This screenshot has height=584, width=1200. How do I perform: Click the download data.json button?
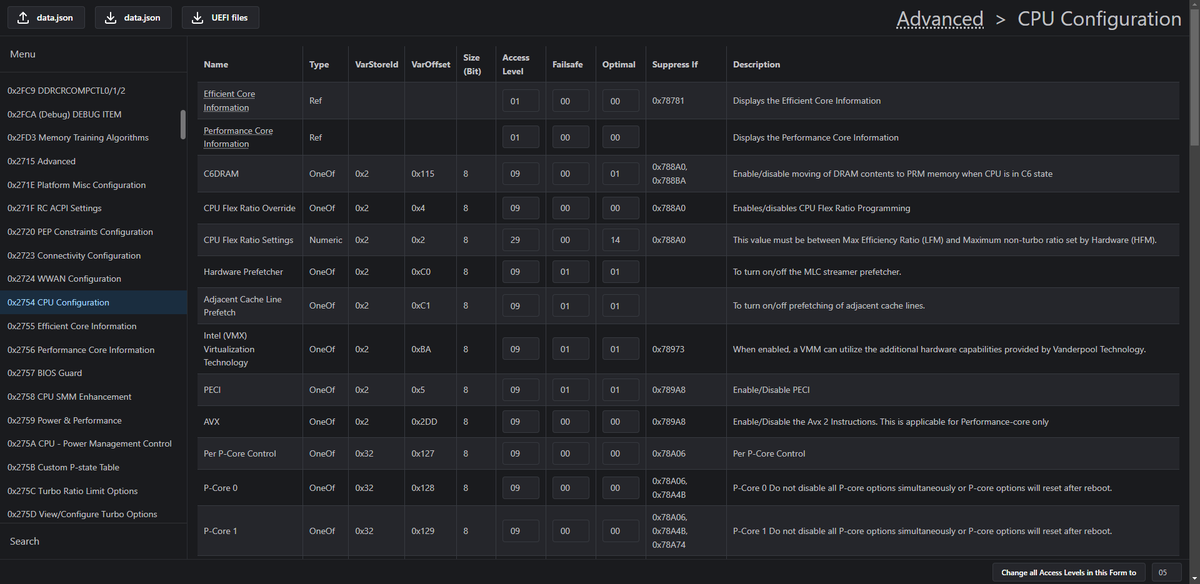coord(134,18)
